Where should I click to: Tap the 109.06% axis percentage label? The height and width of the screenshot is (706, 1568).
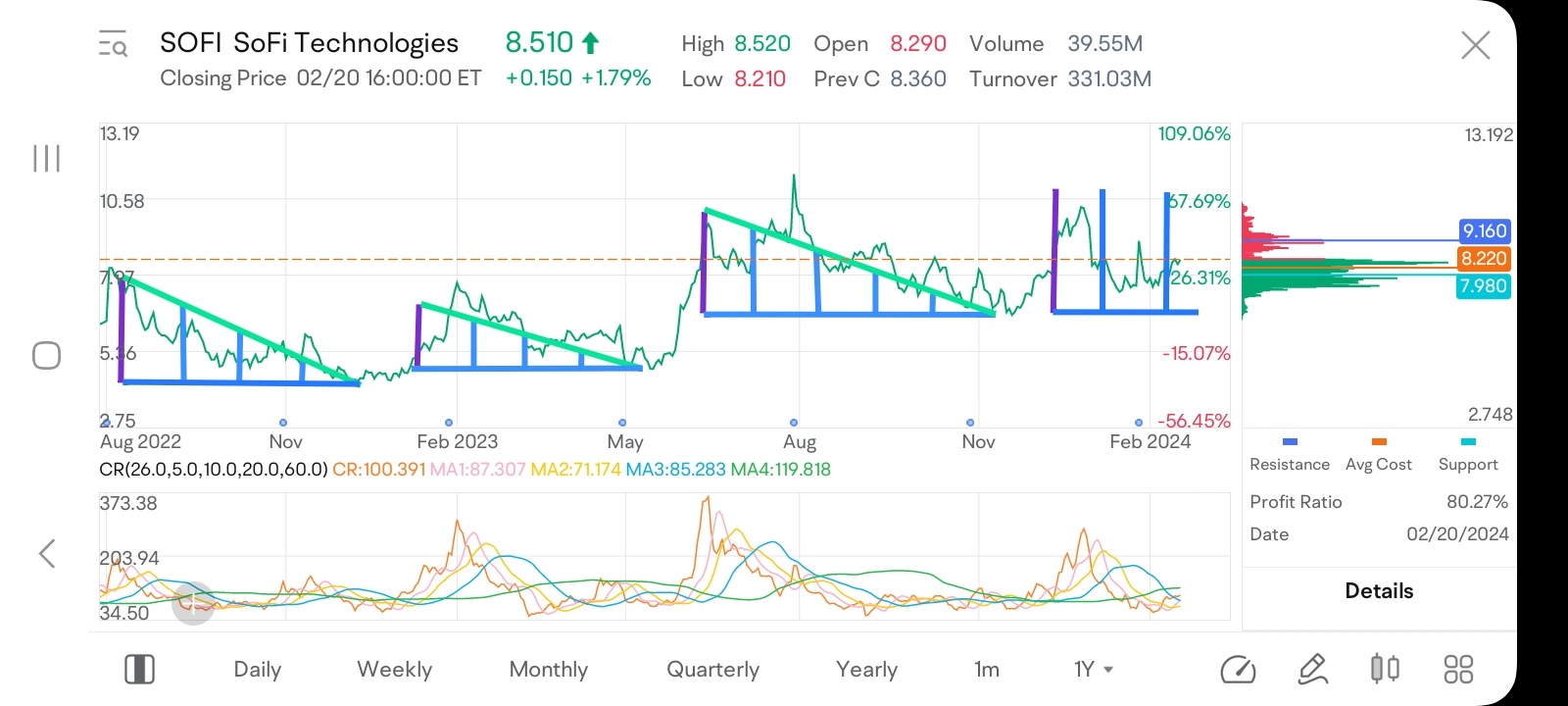[1194, 133]
